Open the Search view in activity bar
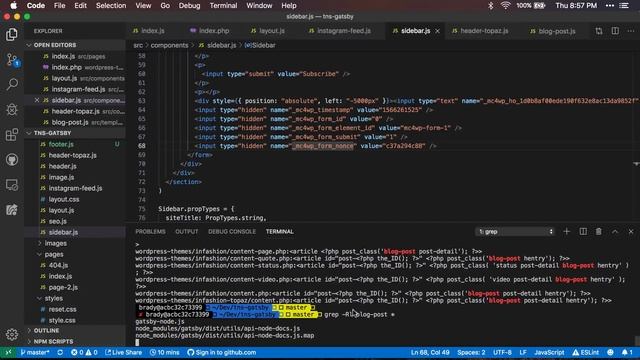This screenshot has width=640, height=360. 12,84
